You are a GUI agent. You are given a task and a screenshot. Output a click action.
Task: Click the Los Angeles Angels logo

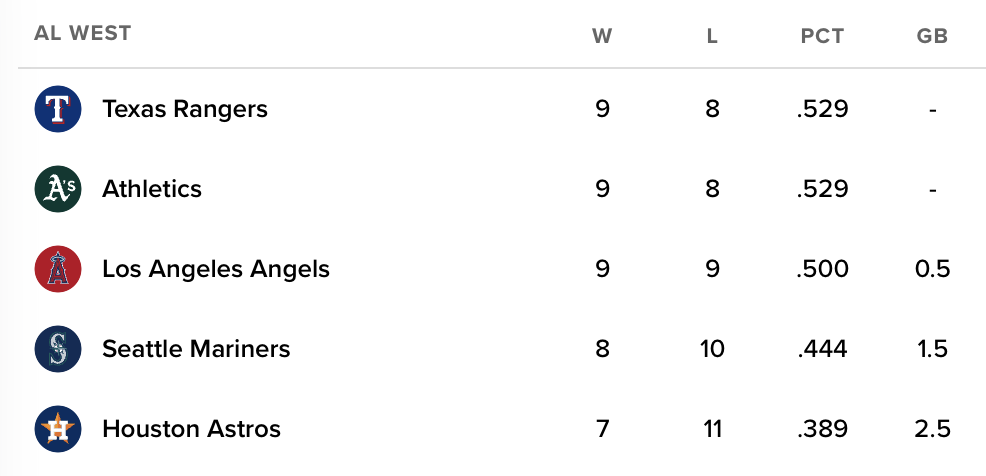[57, 269]
